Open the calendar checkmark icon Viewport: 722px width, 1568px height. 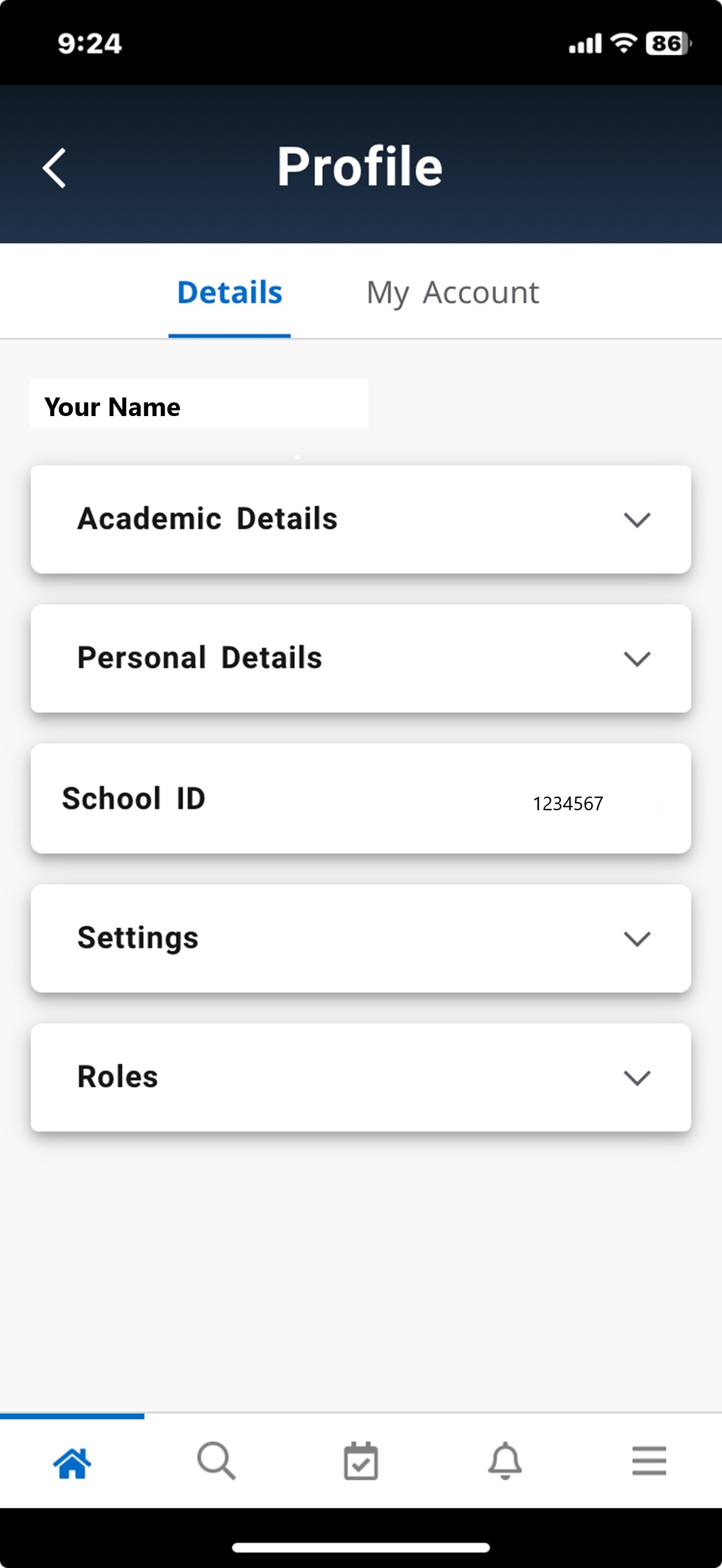[361, 1461]
